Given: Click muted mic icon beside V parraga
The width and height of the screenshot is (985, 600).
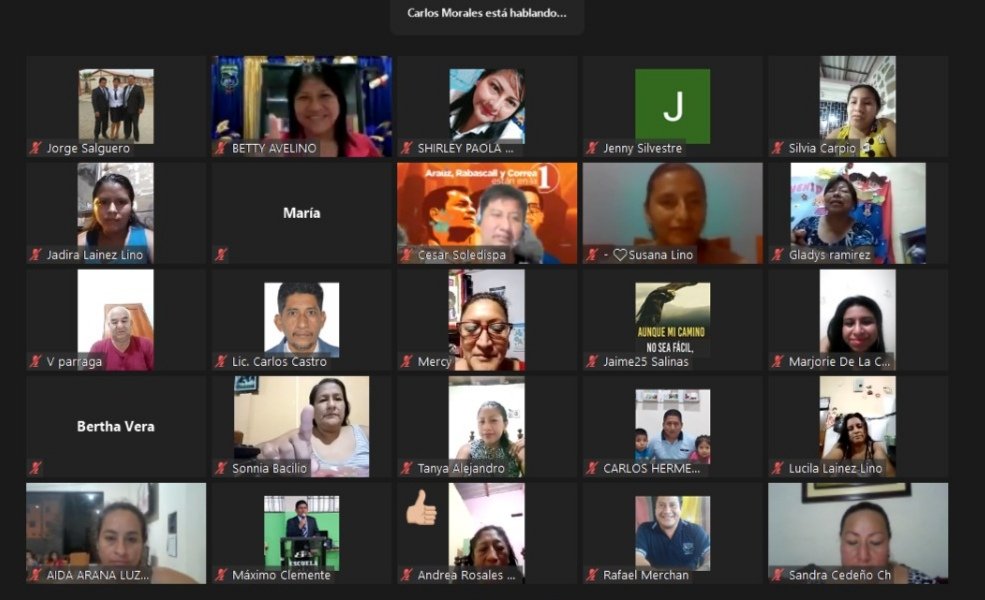Looking at the screenshot, I should coord(35,362).
